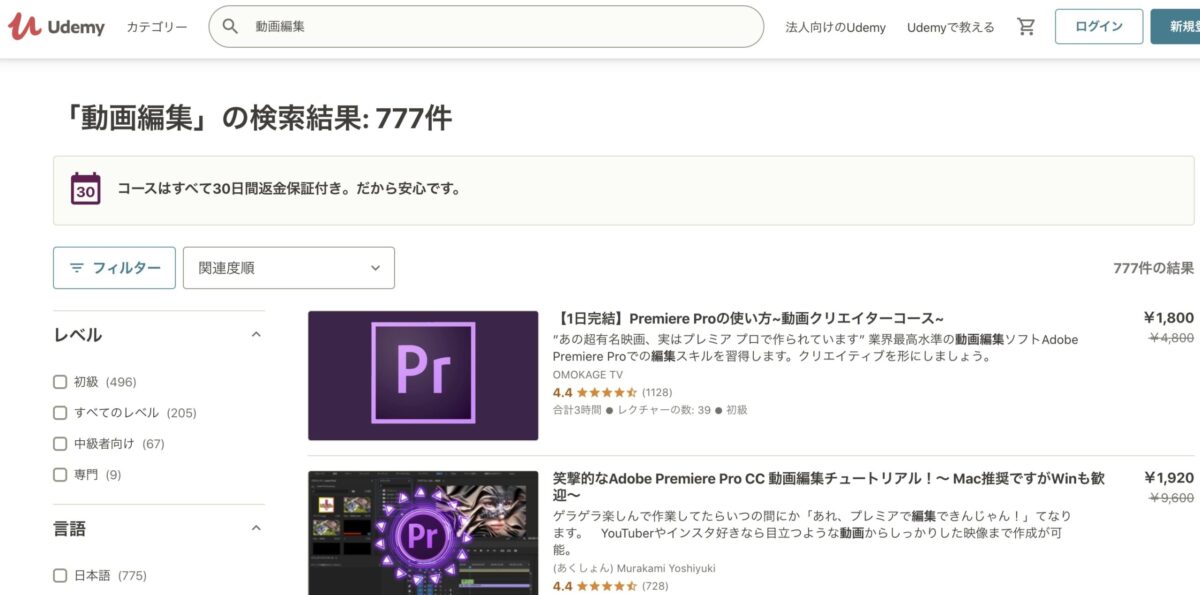
Task: Click the star rating of the OMOKAGE TV course
Action: pos(607,392)
